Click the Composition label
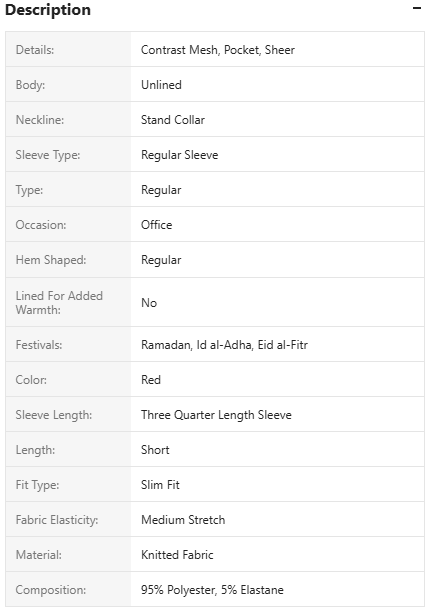Image resolution: width=425 pixels, height=607 pixels. [x=51, y=590]
